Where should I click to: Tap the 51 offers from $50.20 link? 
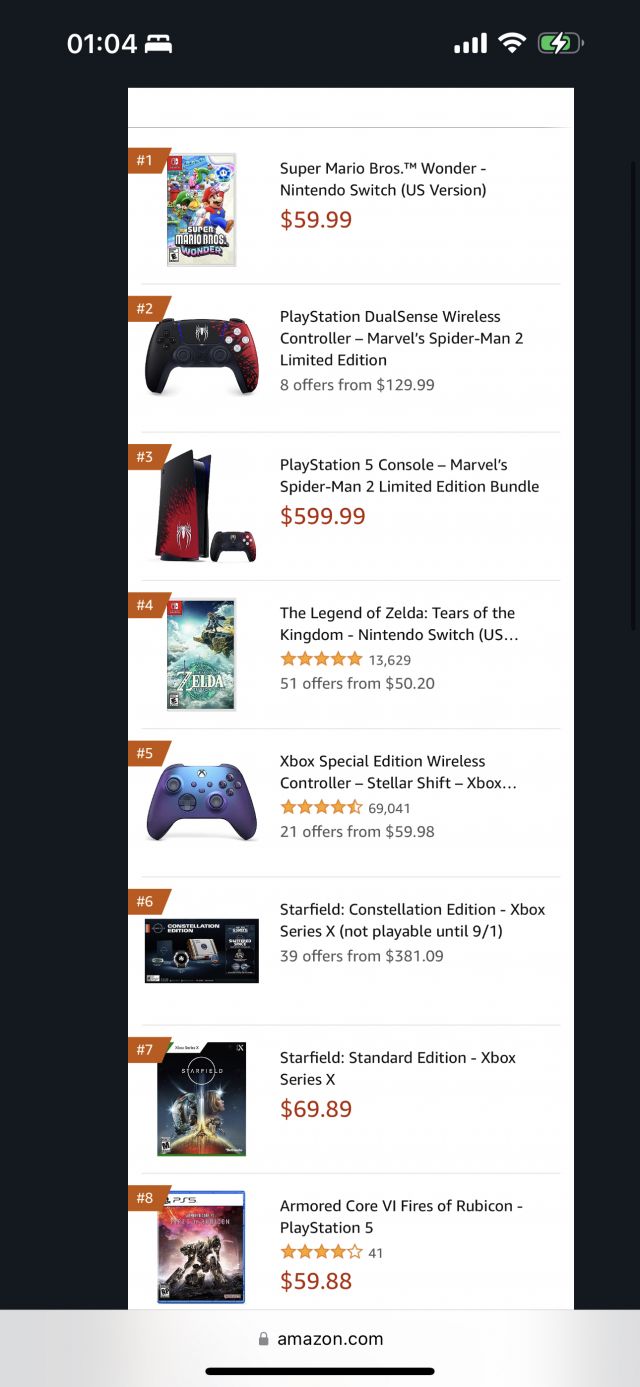coord(357,684)
